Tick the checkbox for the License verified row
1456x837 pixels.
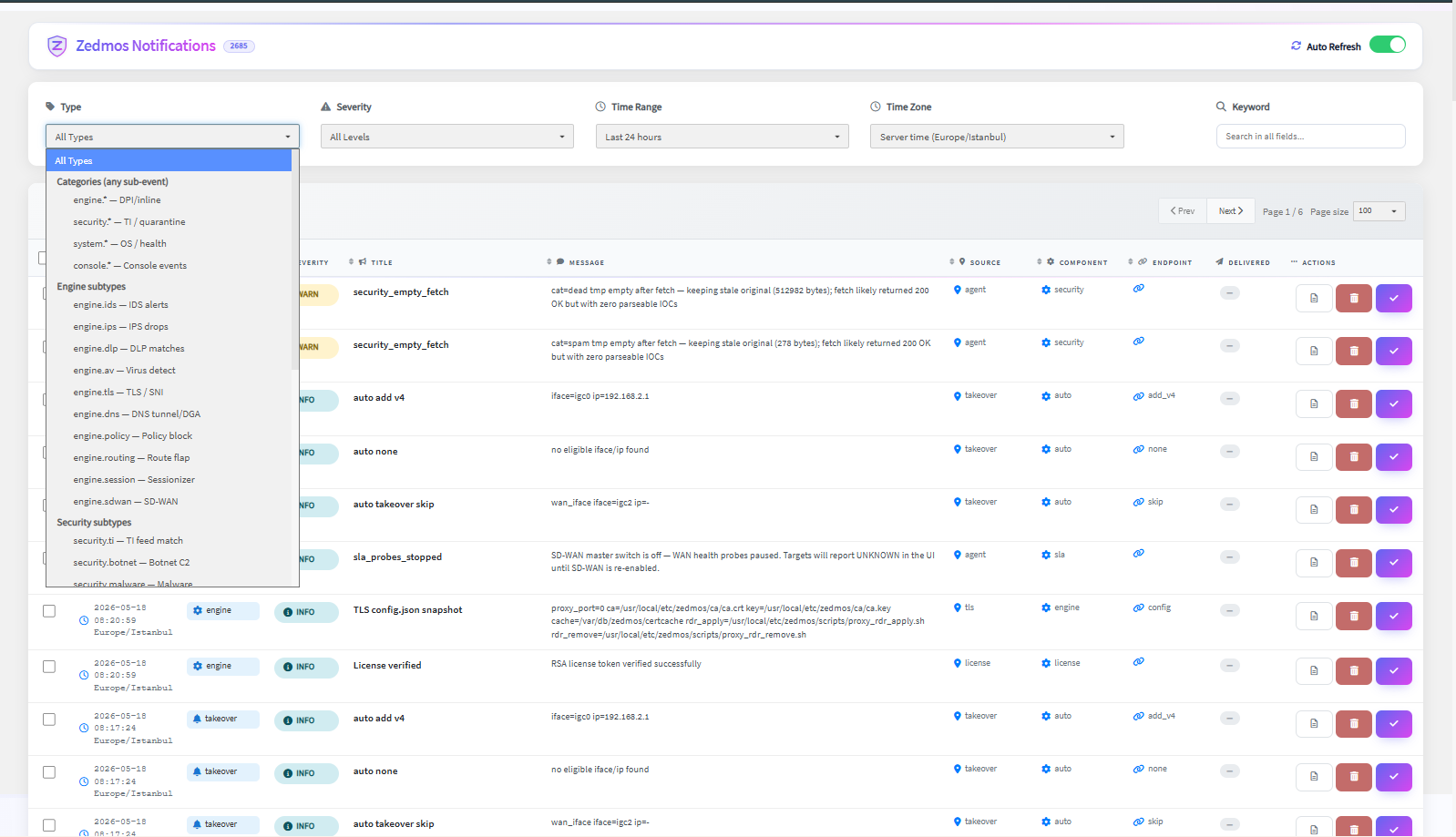[x=49, y=667]
